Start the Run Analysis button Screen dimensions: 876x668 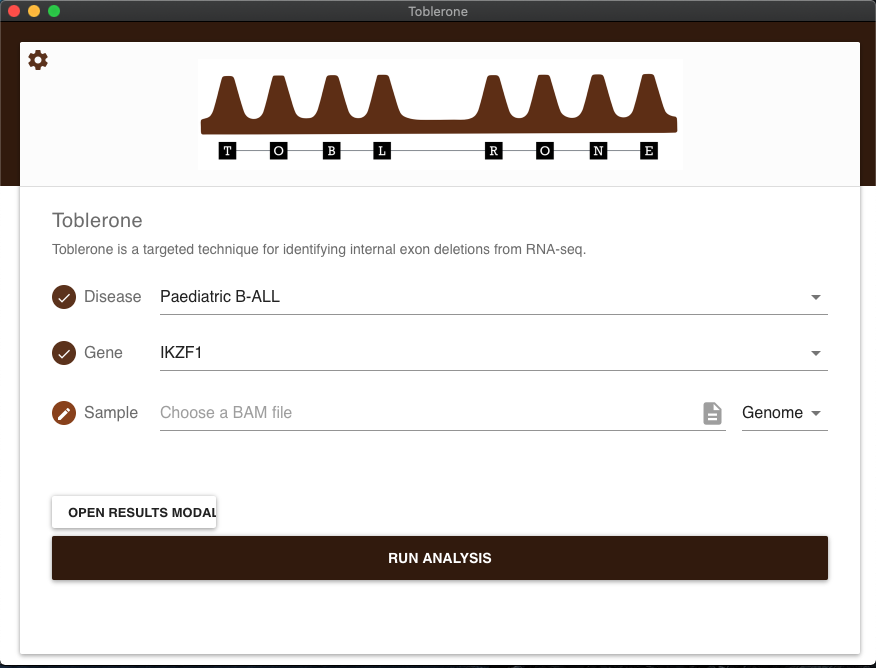coord(440,558)
